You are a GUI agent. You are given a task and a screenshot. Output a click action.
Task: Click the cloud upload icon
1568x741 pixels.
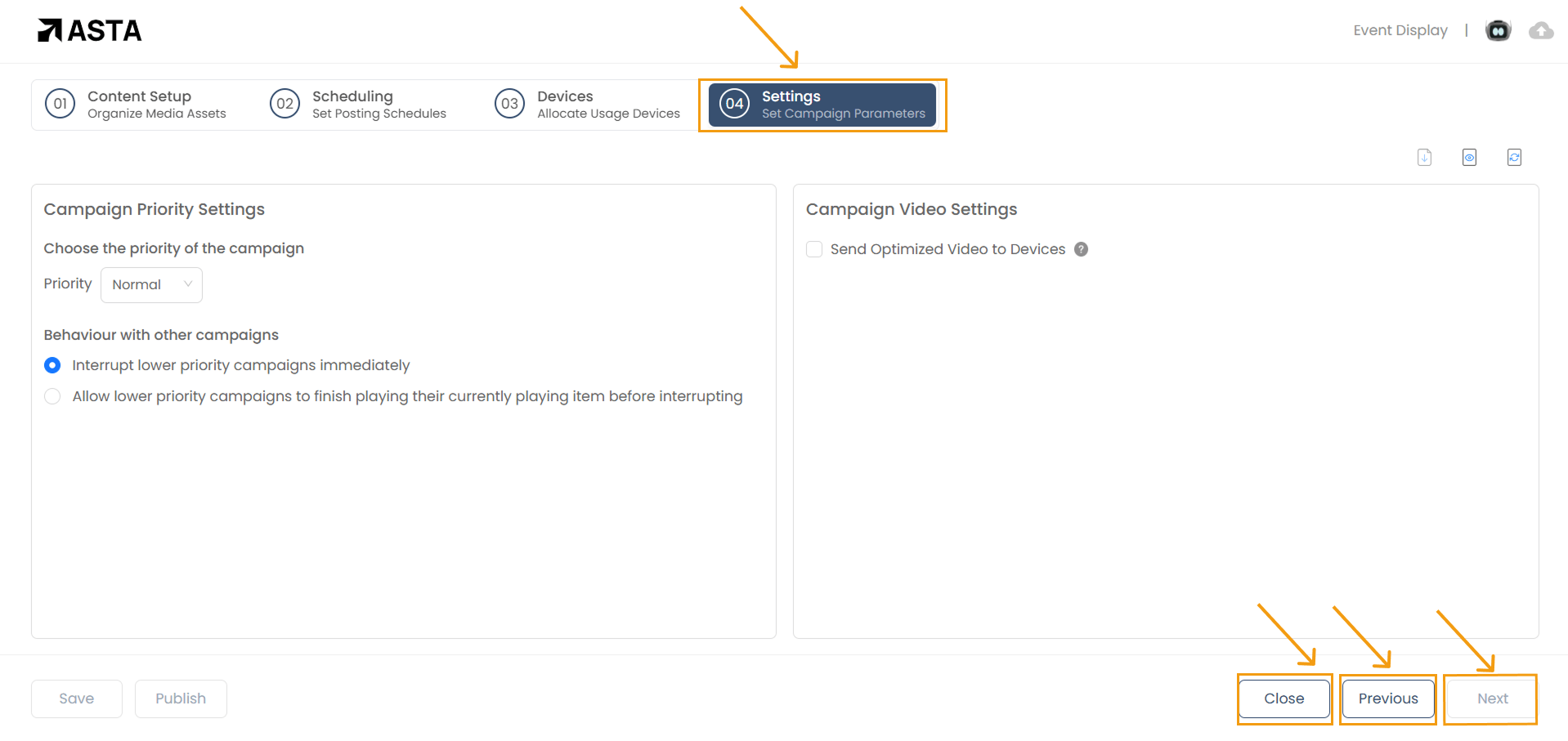[1541, 31]
